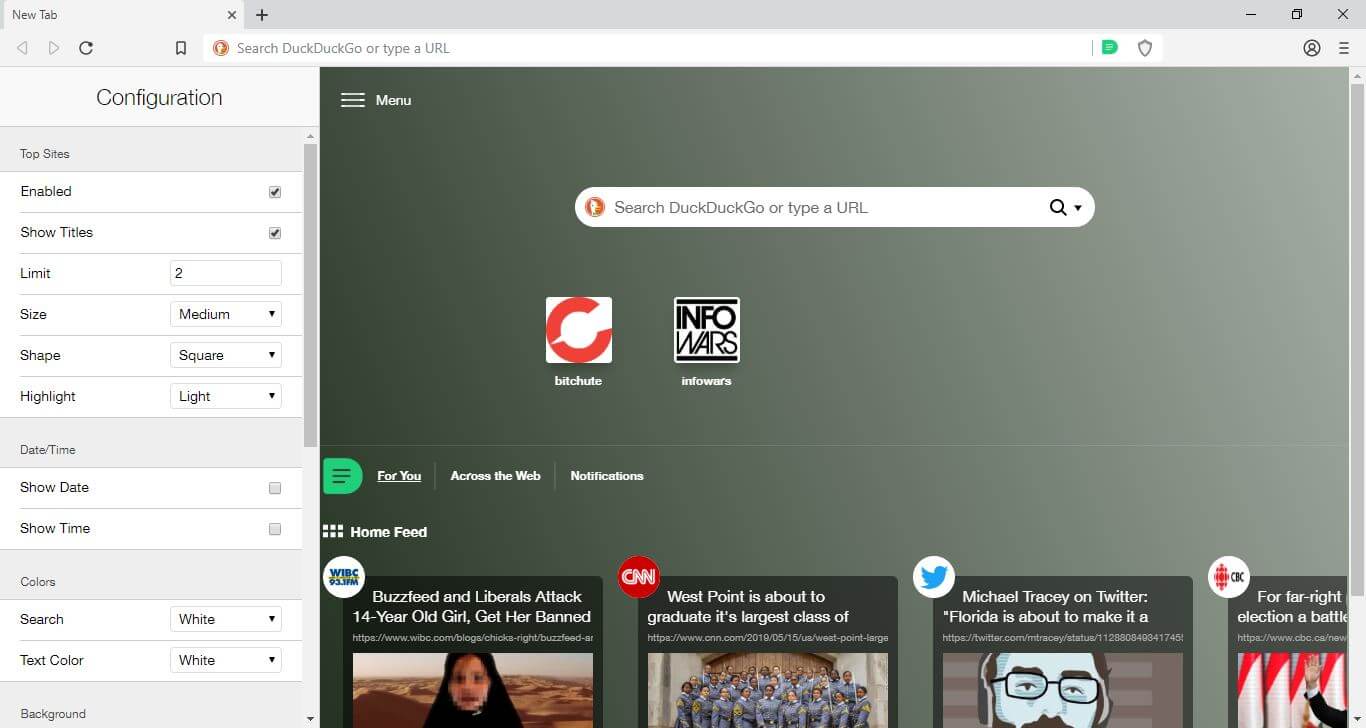Screen dimensions: 1366x728
Task: Select the New Tab browser tab
Action: [x=122, y=15]
